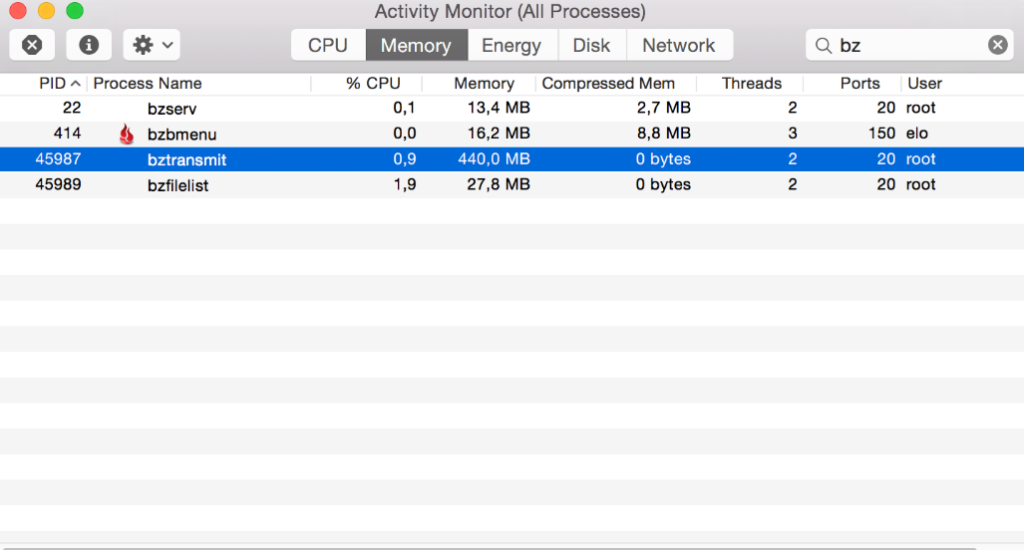Click PID 45989 cell

[58, 184]
